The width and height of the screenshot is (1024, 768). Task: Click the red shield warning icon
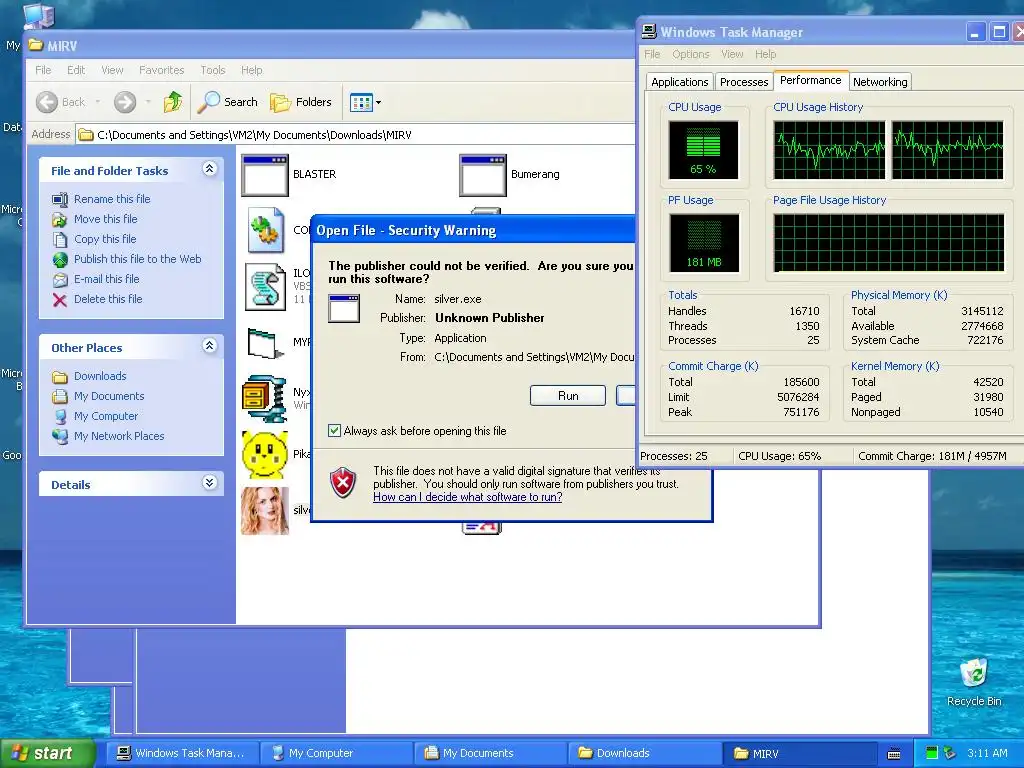[x=344, y=483]
